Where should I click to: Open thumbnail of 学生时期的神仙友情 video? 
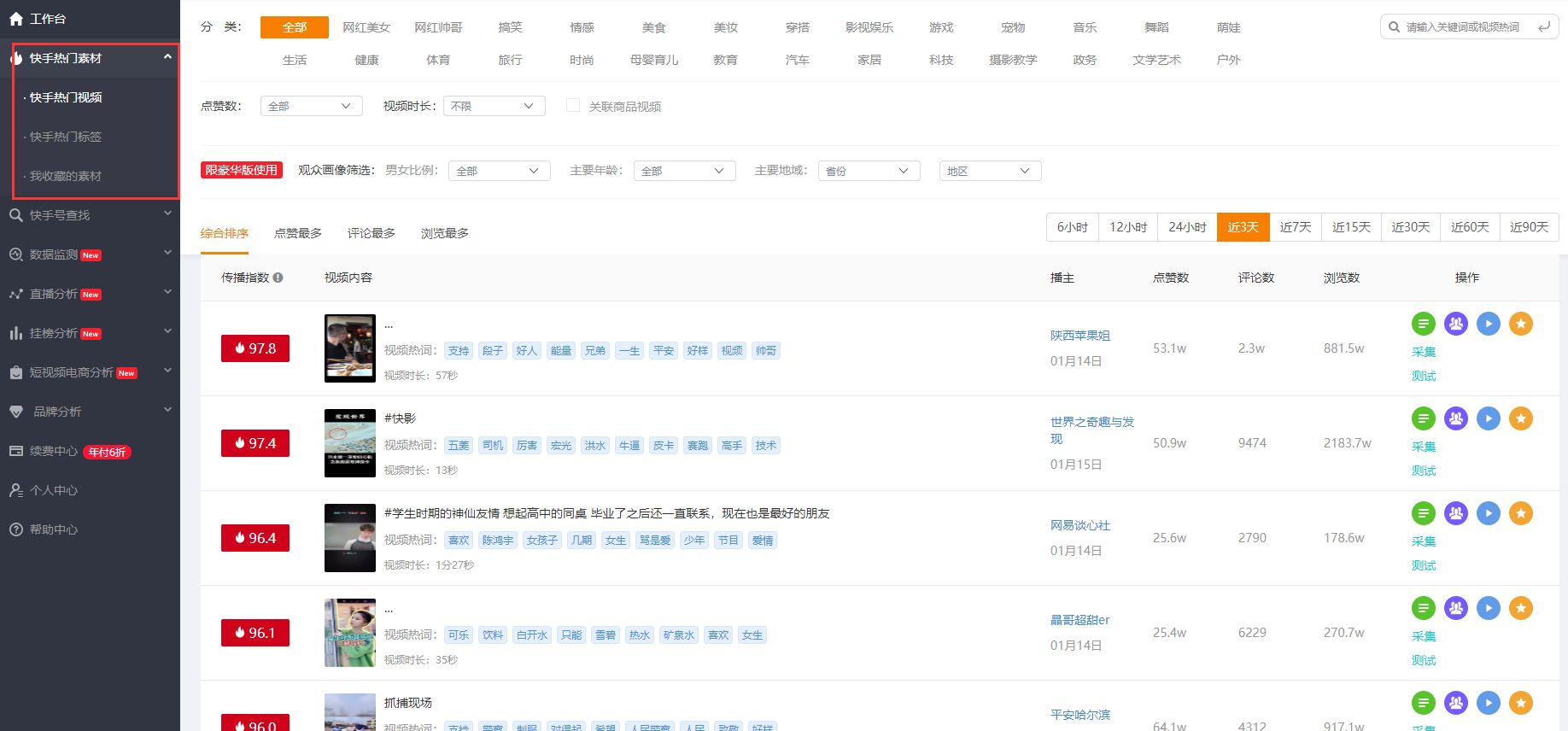coord(349,538)
